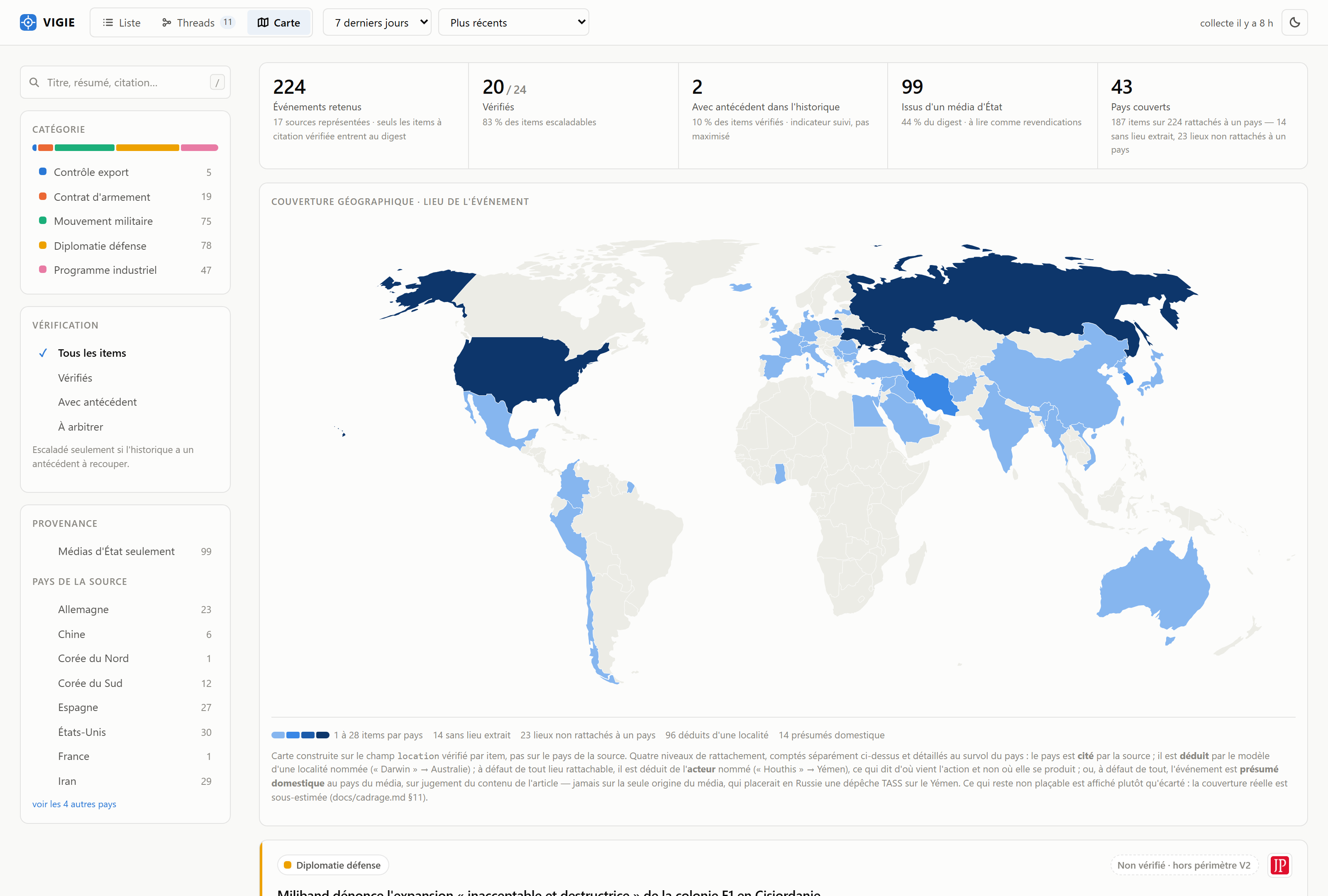Click collecte il y a 8 h status
Screen dimensions: 1328x896
1236,23
